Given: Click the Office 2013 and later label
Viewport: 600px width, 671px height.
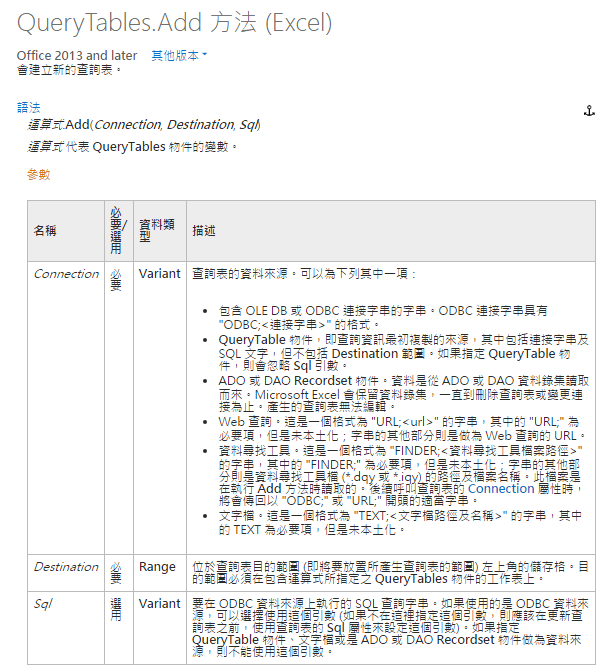Looking at the screenshot, I should 77,56.
